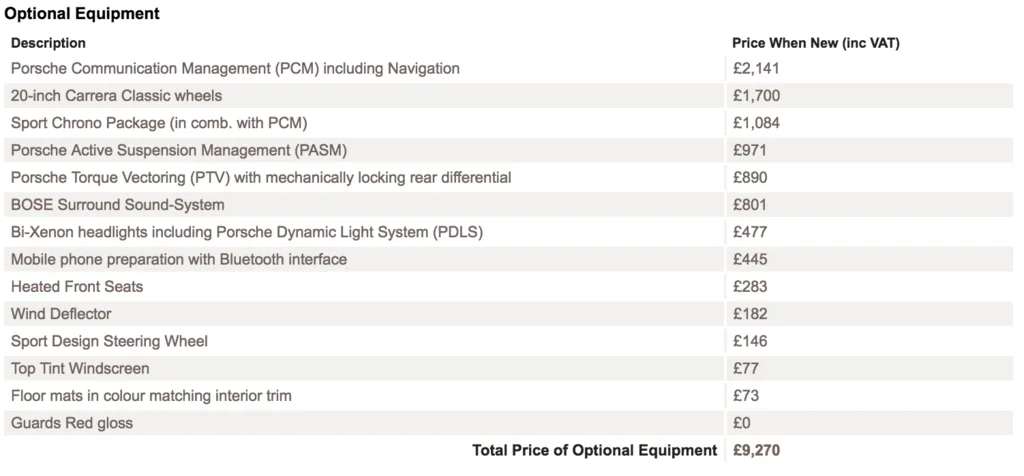Click the £2,141 price value
This screenshot has width=1024, height=476.
pyautogui.click(x=756, y=69)
